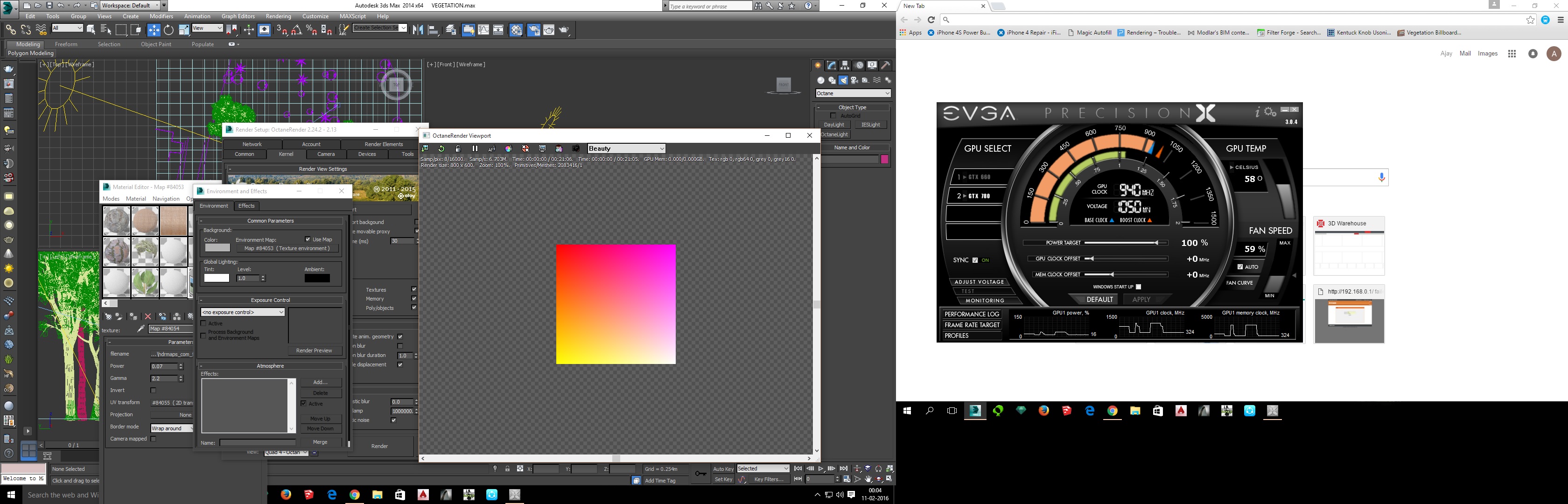
Task: Open the EVGA Precision settings gear
Action: 1270,112
